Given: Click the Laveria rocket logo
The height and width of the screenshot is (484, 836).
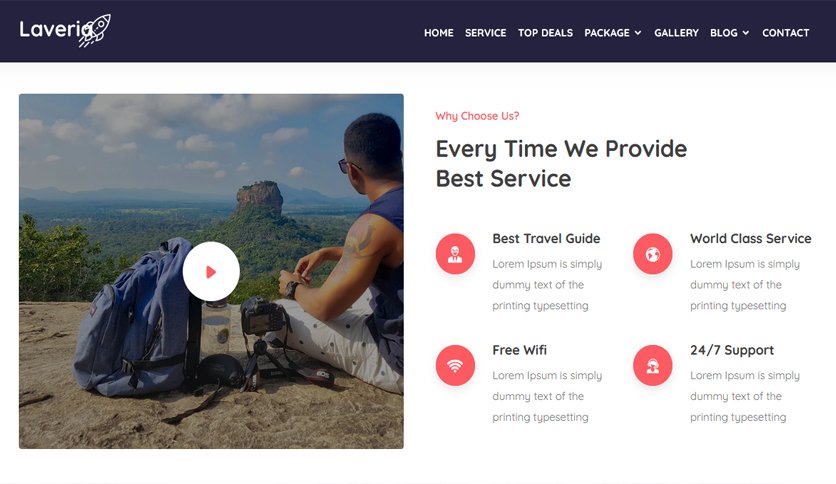Looking at the screenshot, I should 65,30.
